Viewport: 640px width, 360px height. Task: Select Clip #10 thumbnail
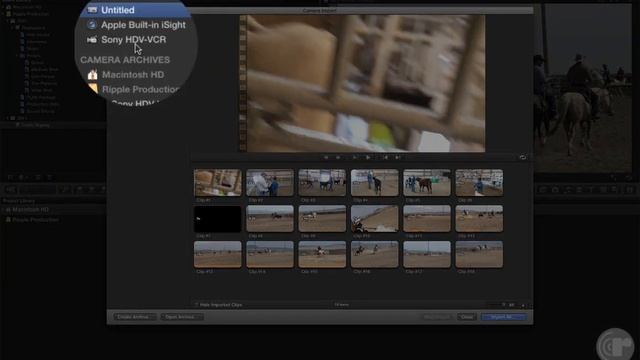point(375,219)
